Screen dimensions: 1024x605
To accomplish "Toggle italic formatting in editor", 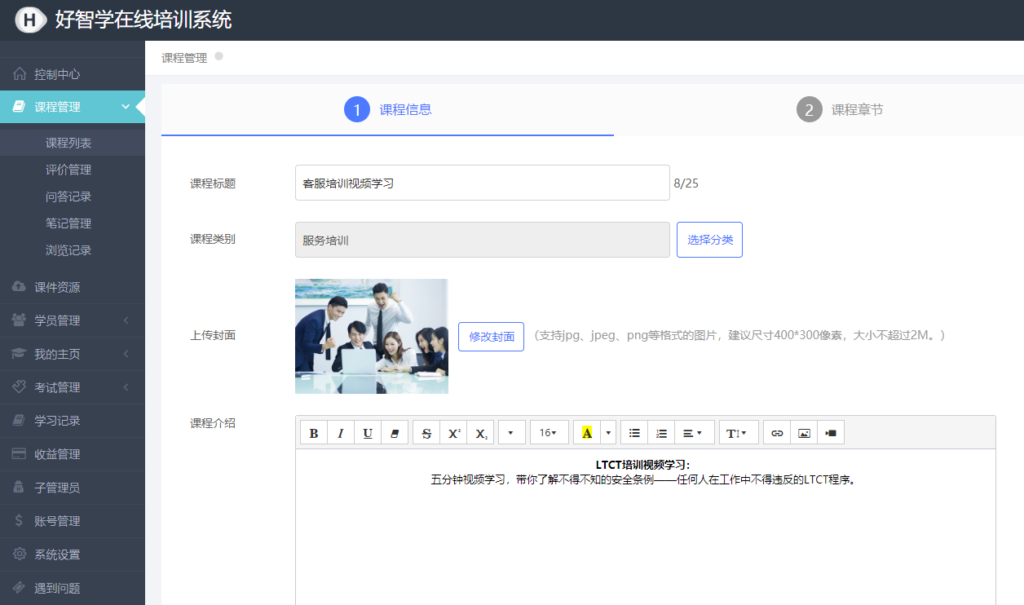I will (x=340, y=433).
